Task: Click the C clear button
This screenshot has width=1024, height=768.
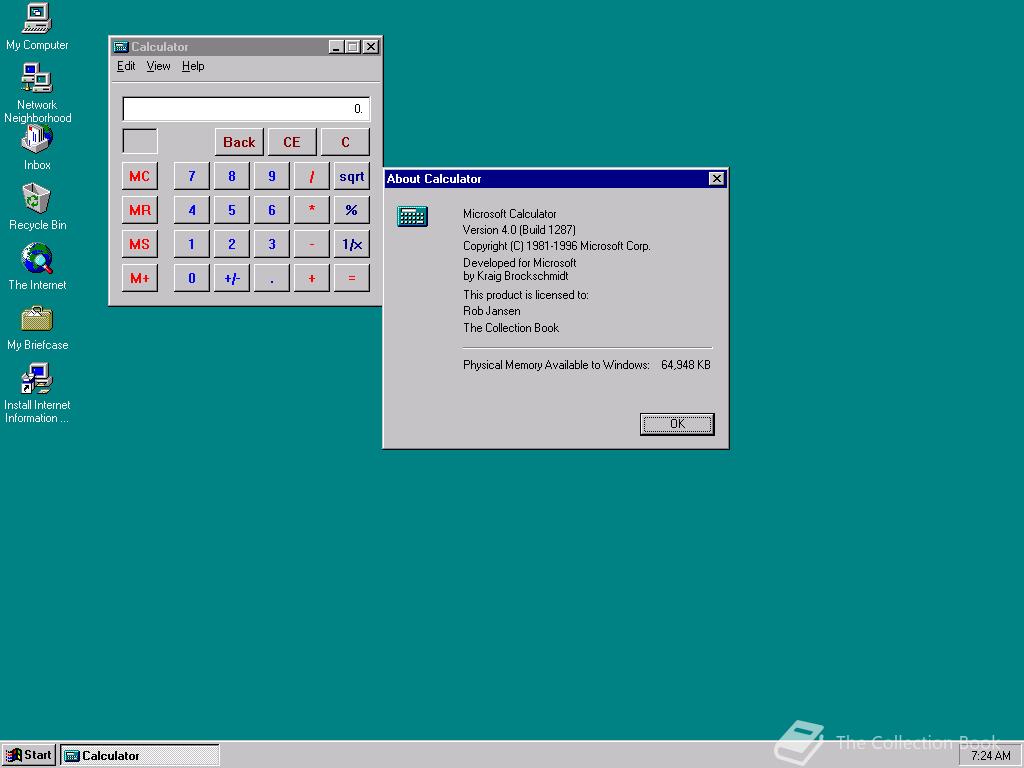Action: (345, 142)
